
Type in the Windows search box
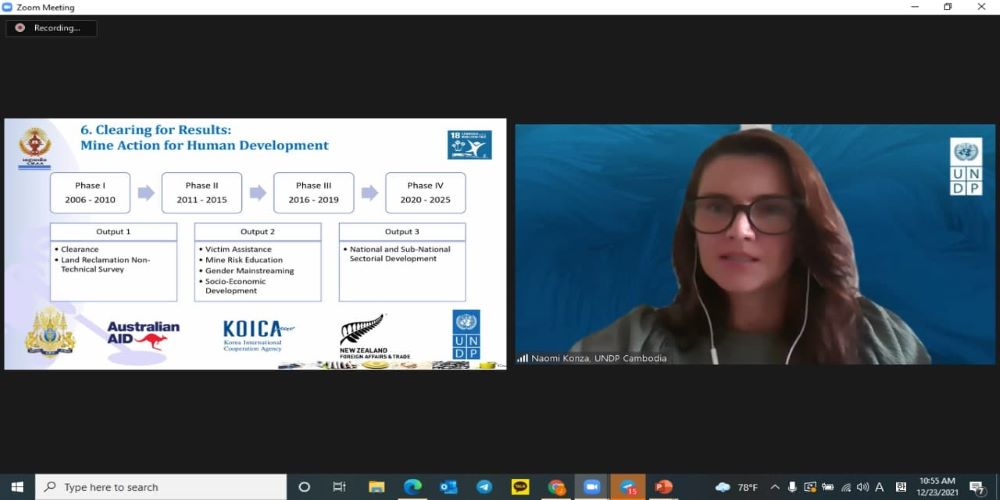(160, 487)
